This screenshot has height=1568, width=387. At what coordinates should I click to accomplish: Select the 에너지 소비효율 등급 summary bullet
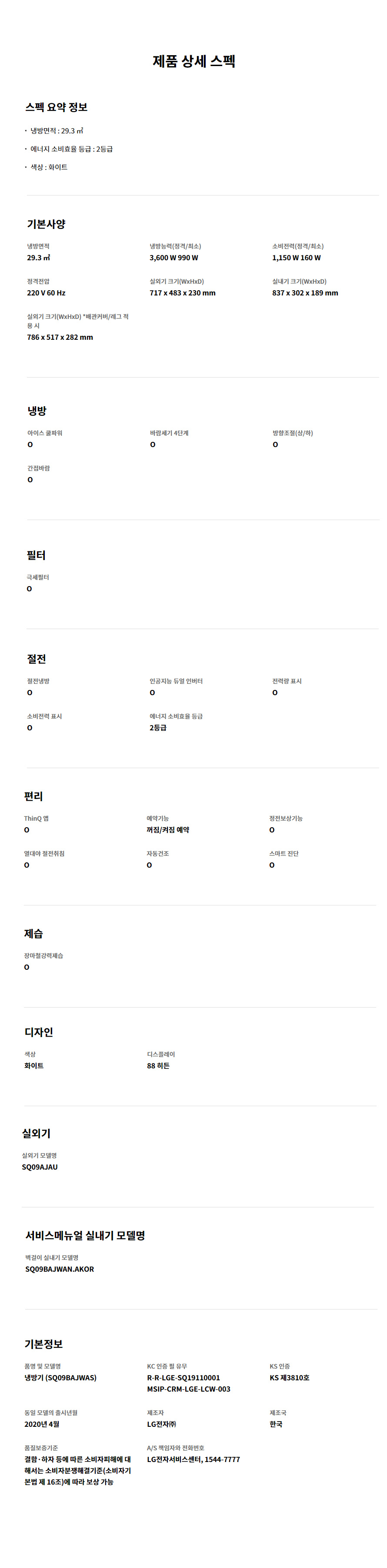point(71,149)
